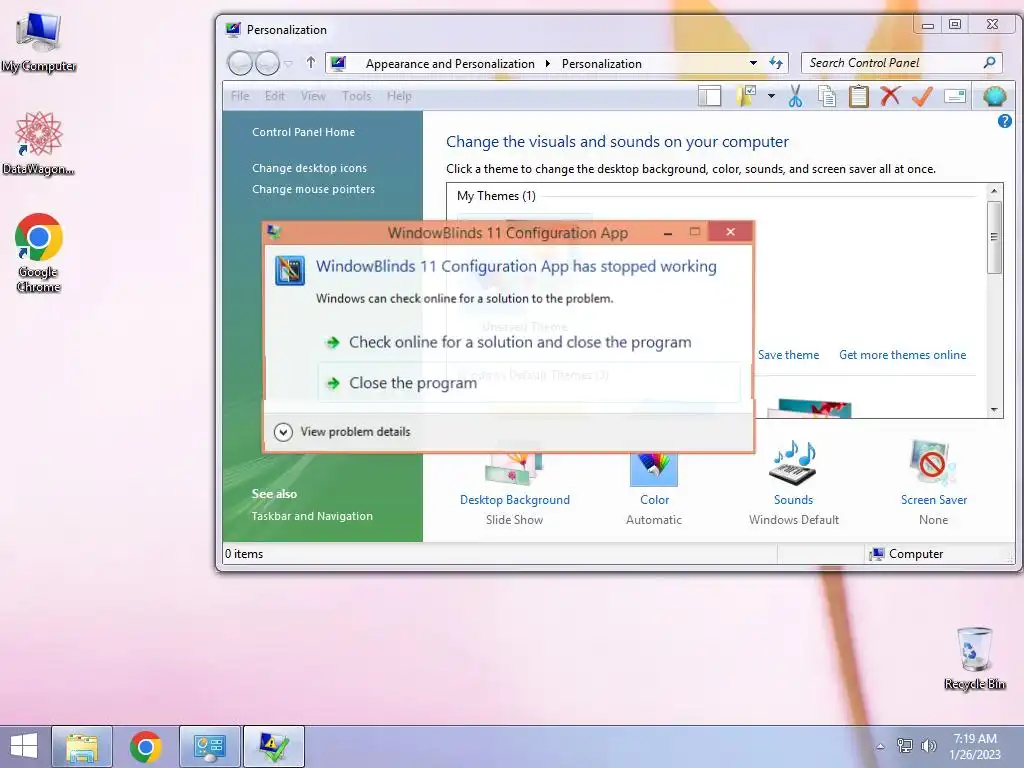
Task: Go to Control Panel Home
Action: [304, 132]
